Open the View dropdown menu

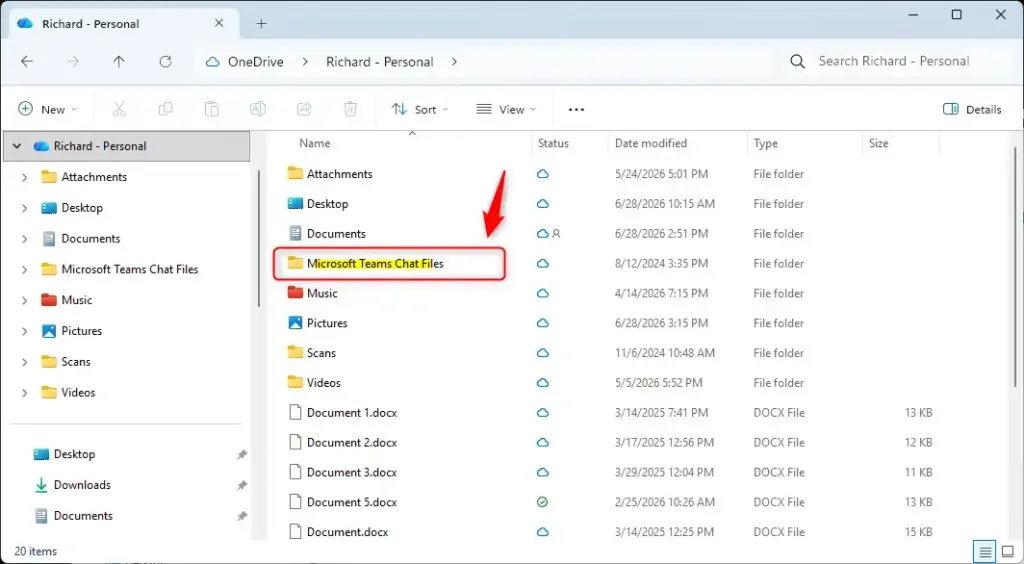(x=506, y=109)
